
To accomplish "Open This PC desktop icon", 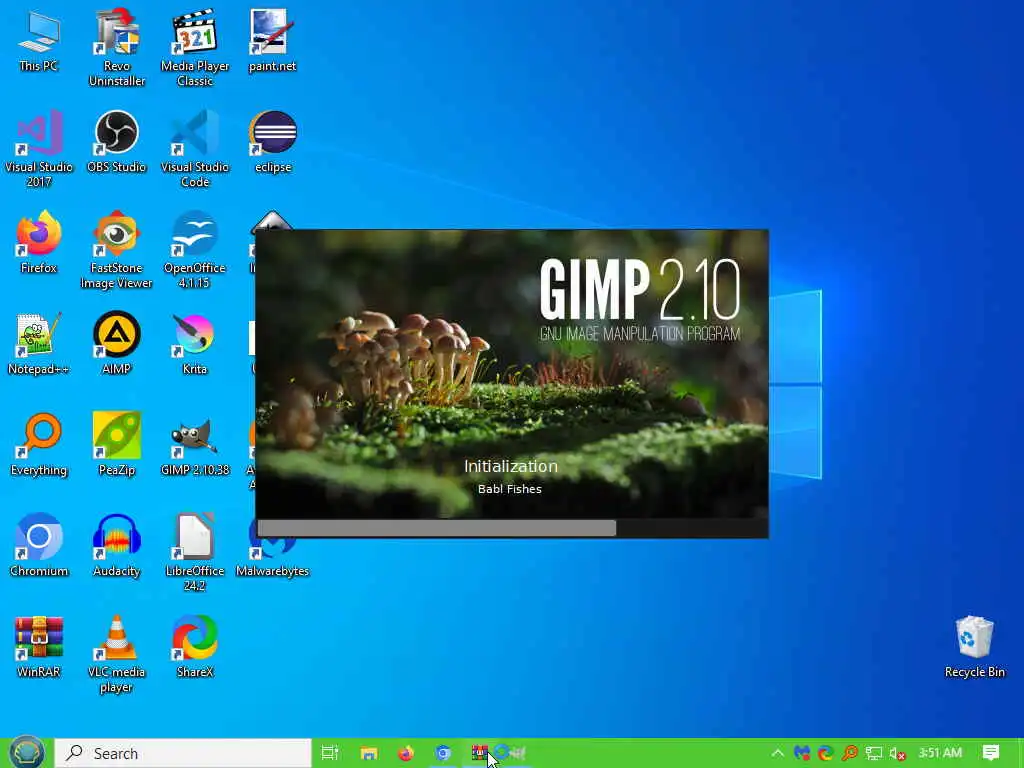I will (39, 40).
